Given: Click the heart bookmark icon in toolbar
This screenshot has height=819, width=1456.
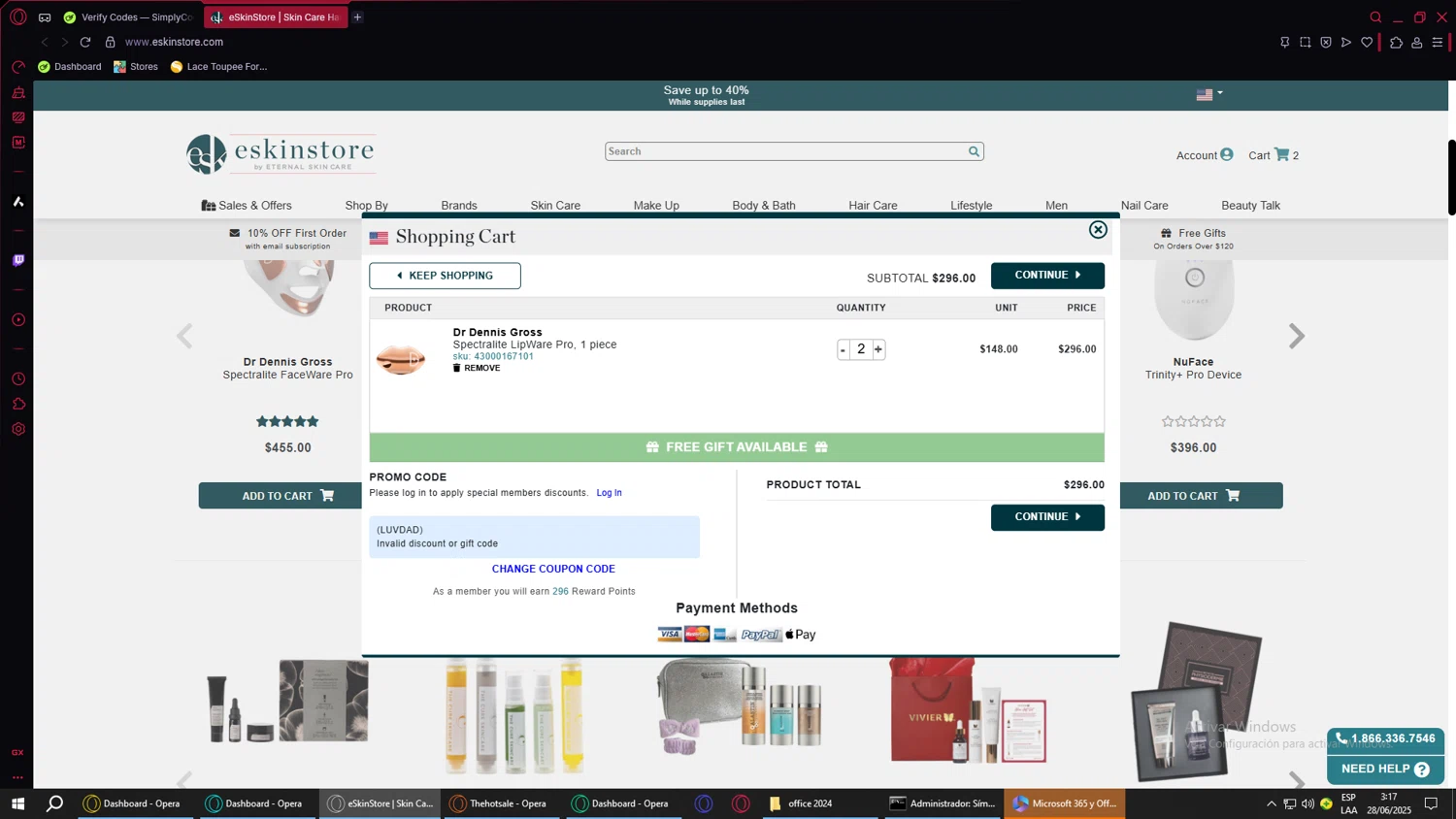Looking at the screenshot, I should 1367,43.
